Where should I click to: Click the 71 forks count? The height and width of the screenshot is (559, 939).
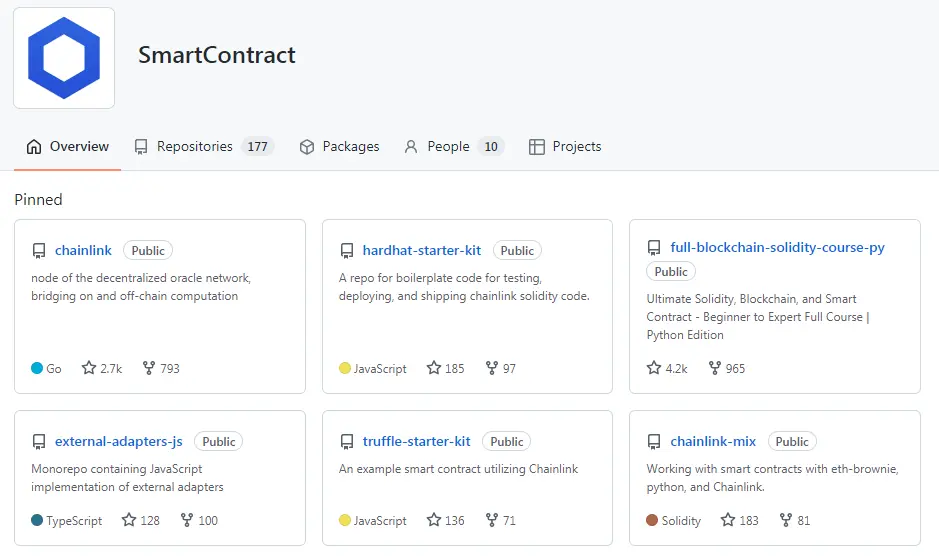point(510,521)
